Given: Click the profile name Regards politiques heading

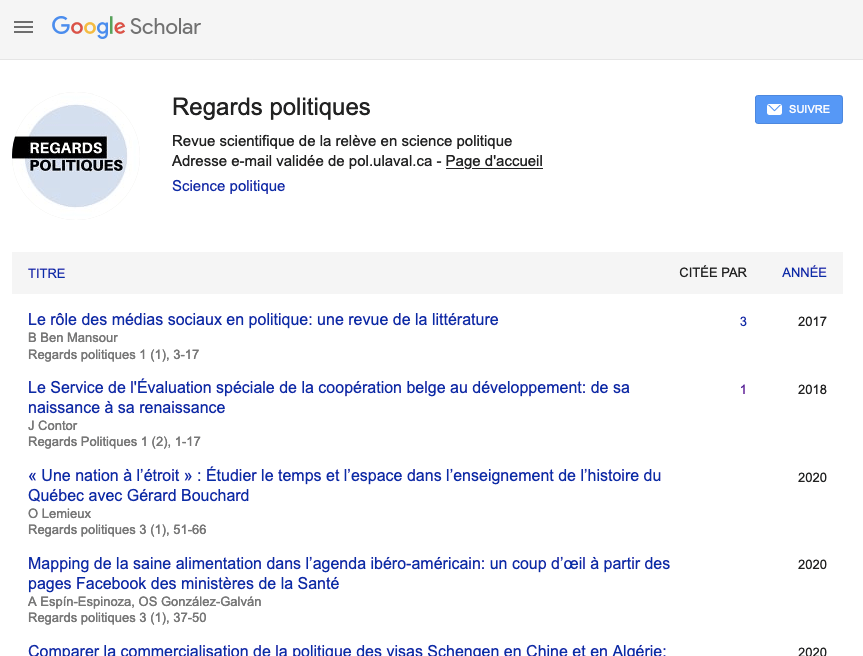Looking at the screenshot, I should point(271,107).
